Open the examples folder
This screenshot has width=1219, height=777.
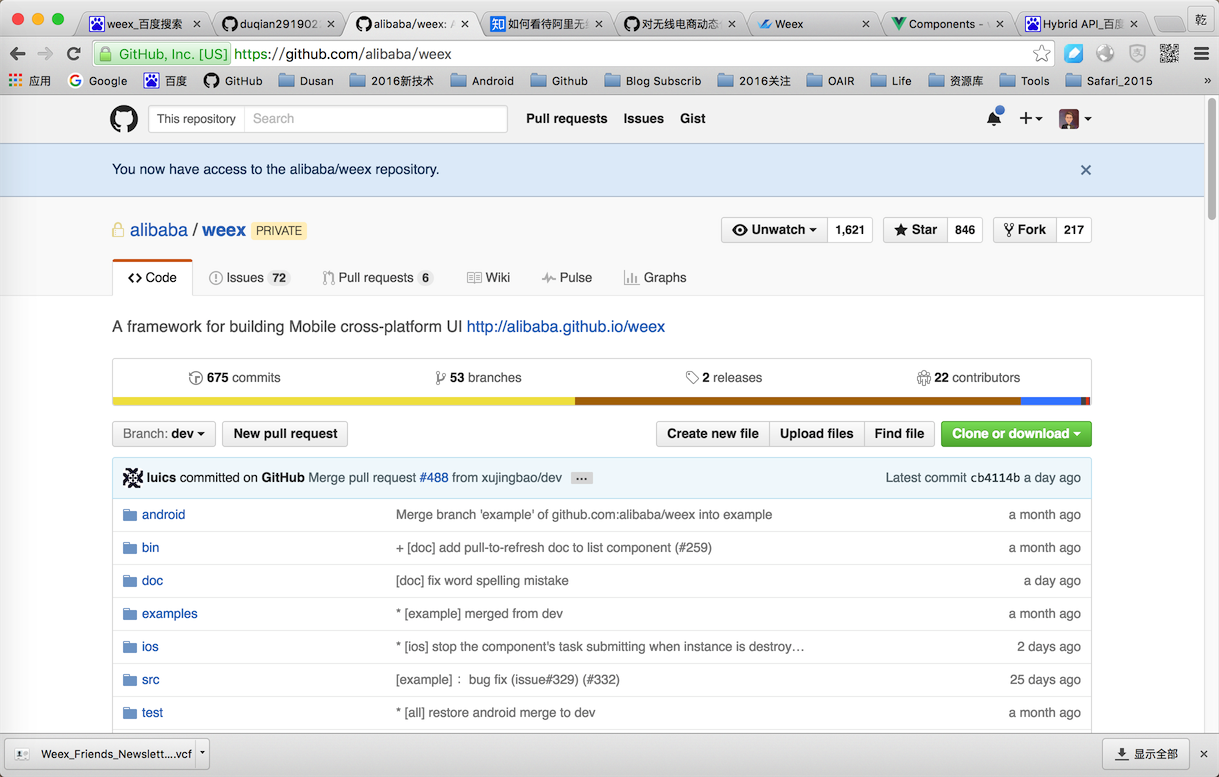(169, 614)
